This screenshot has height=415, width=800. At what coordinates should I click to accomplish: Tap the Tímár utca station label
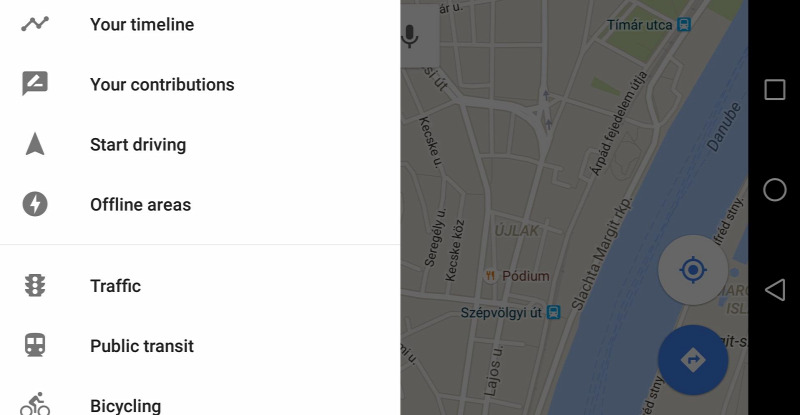pos(648,25)
